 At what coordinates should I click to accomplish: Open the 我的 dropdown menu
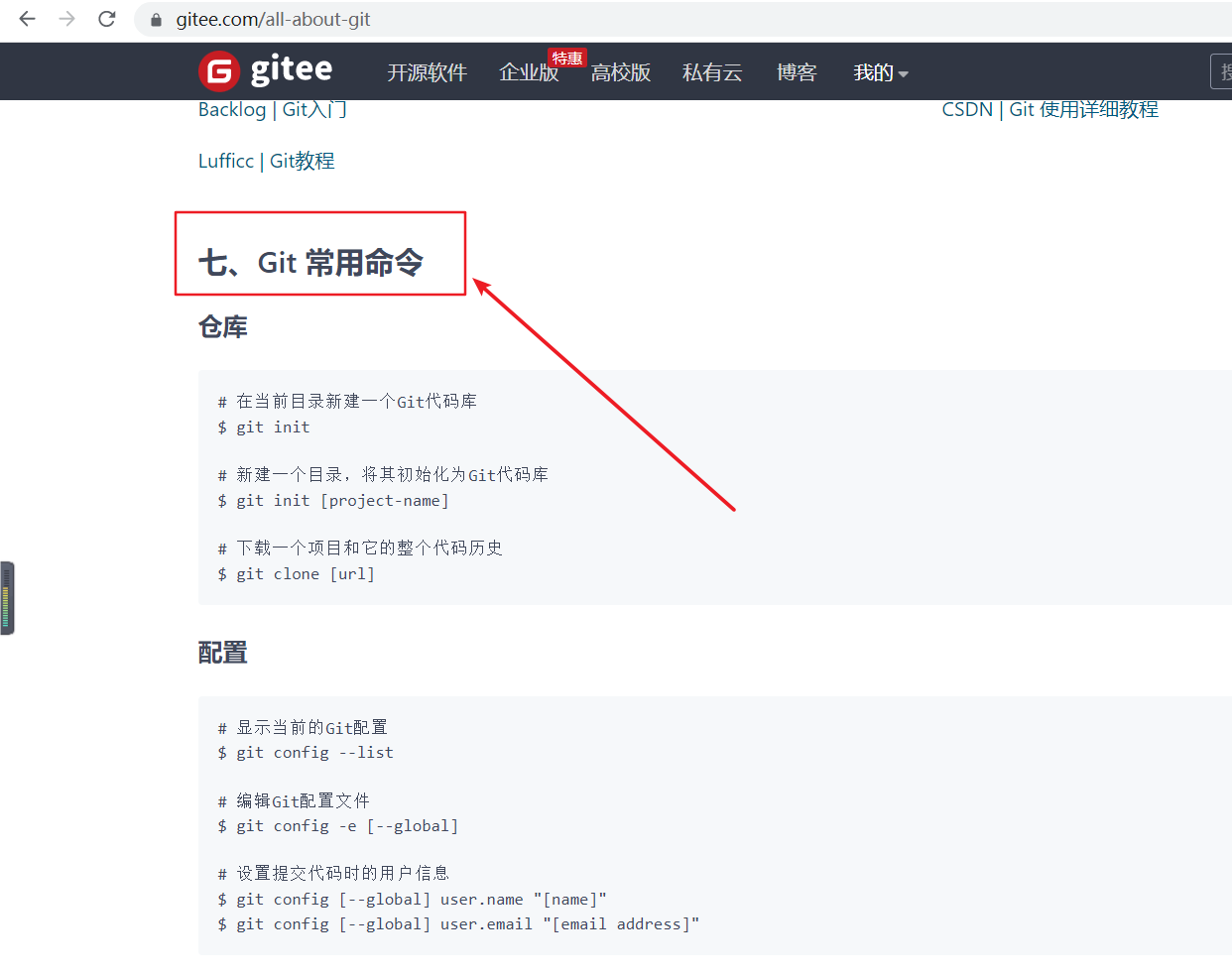(x=871, y=72)
